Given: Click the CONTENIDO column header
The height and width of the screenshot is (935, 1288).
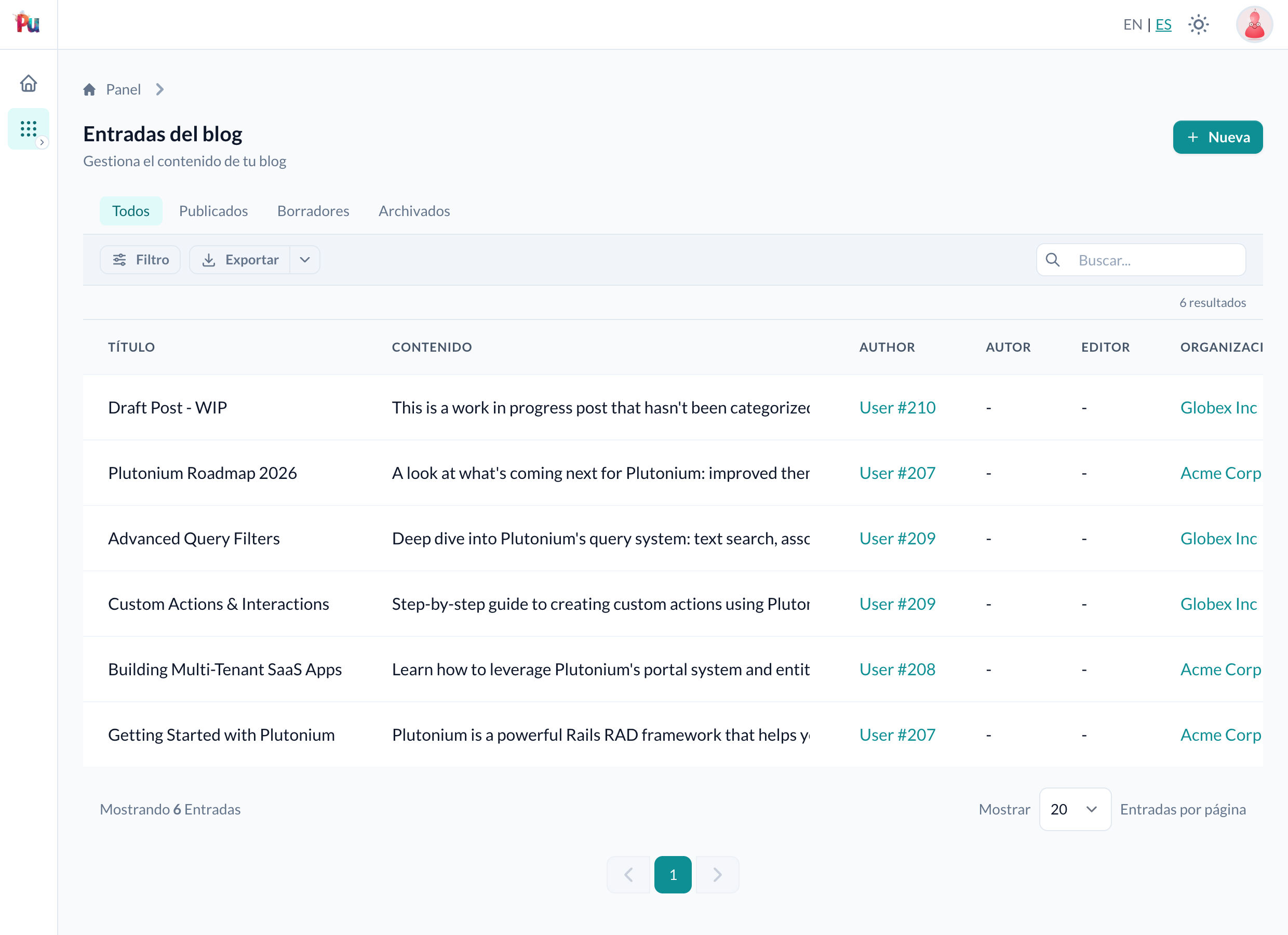Looking at the screenshot, I should (x=432, y=347).
